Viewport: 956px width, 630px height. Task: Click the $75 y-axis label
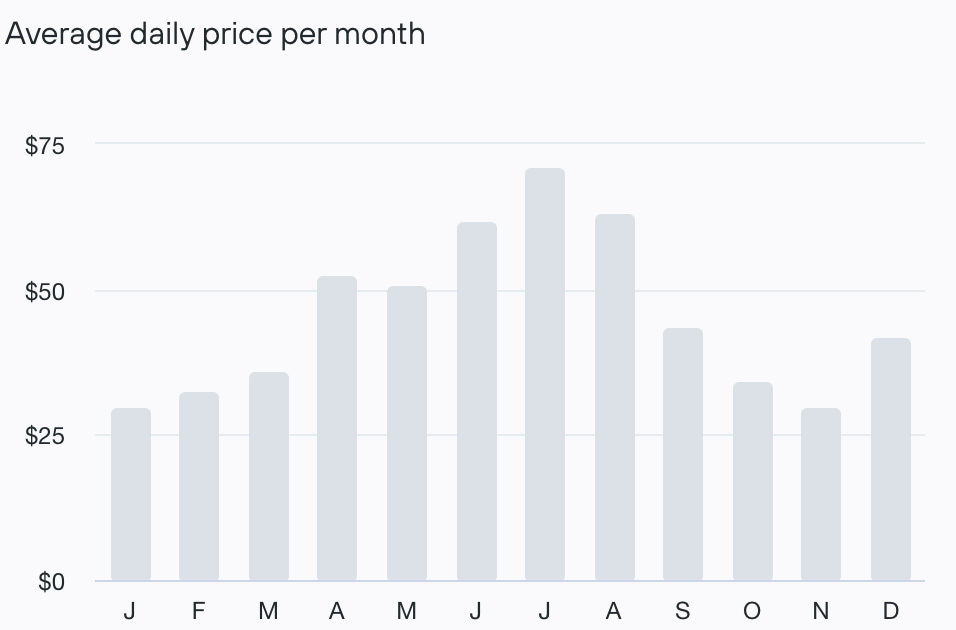tap(44, 146)
